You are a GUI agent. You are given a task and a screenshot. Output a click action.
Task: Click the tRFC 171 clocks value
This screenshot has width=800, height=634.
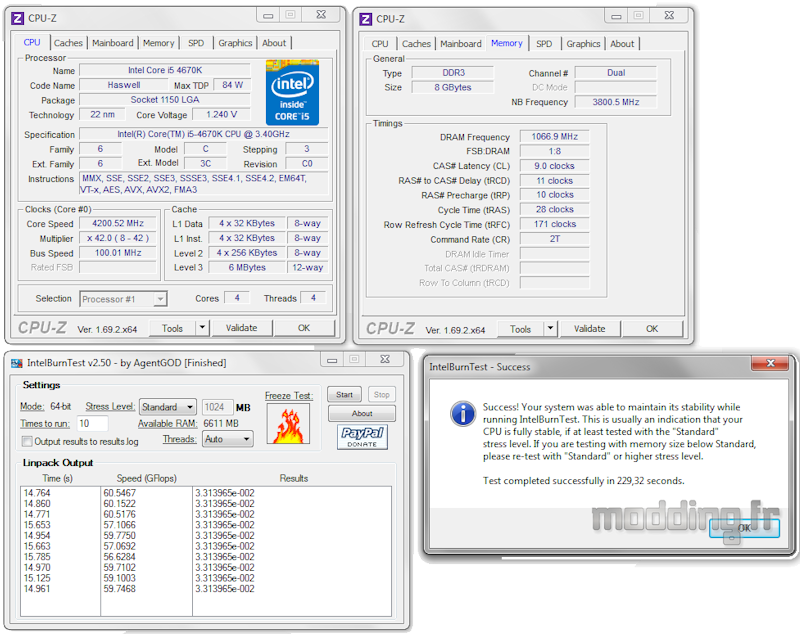[x=555, y=224]
